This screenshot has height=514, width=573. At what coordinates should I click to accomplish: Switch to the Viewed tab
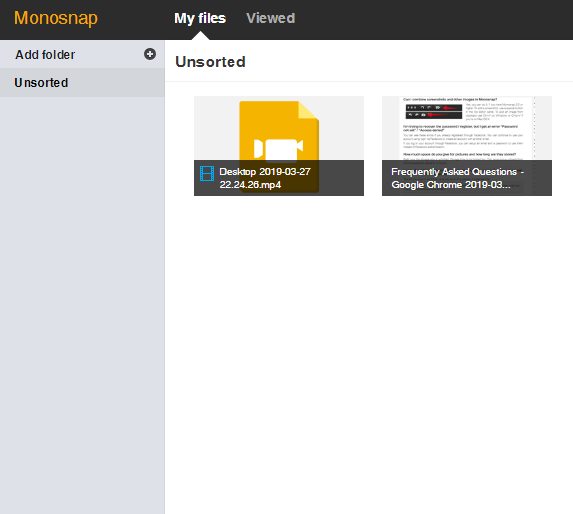click(x=271, y=18)
